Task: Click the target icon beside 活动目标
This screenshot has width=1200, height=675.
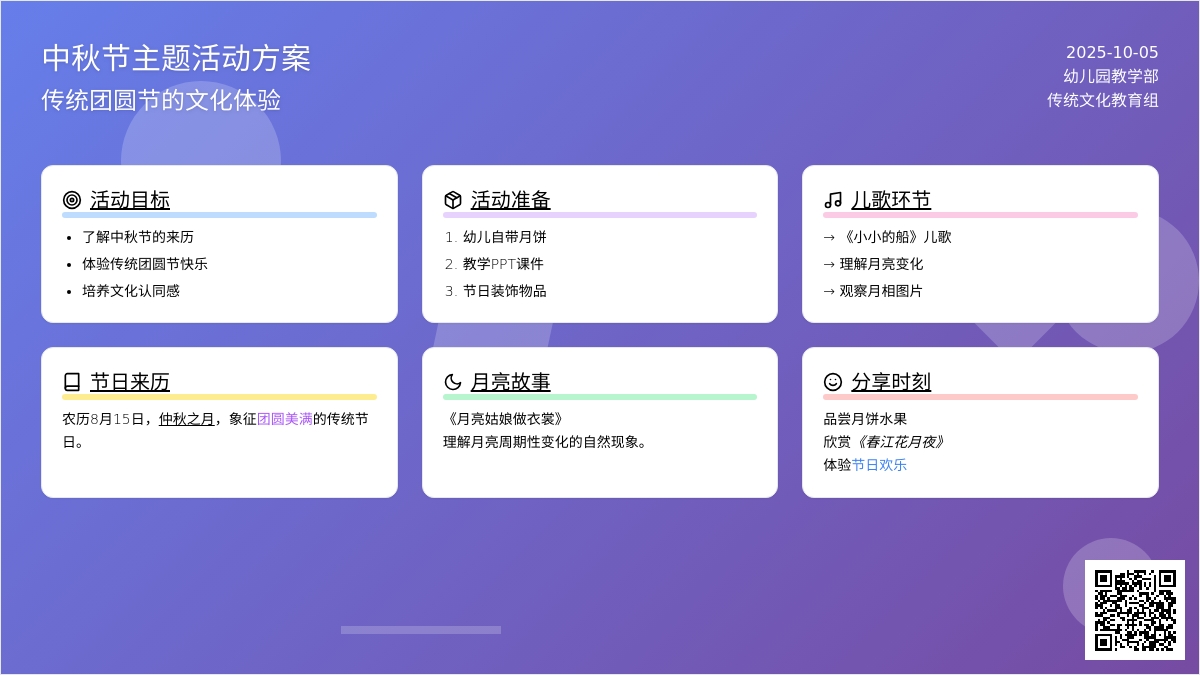Action: (72, 200)
